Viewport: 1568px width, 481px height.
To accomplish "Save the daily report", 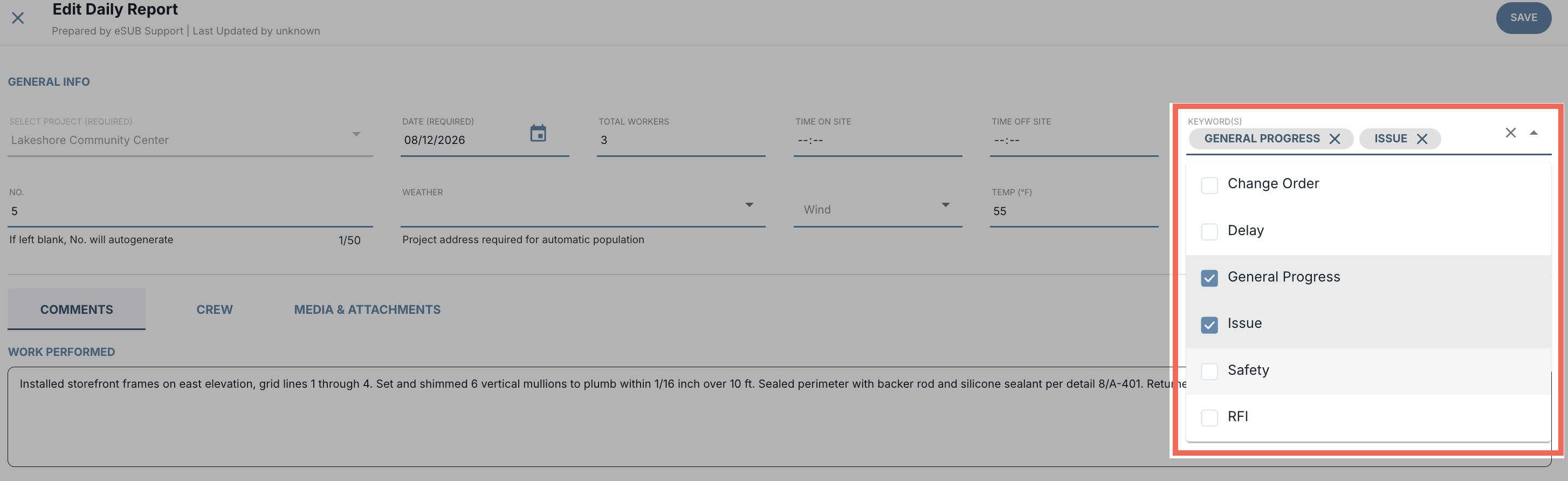I will click(1524, 18).
